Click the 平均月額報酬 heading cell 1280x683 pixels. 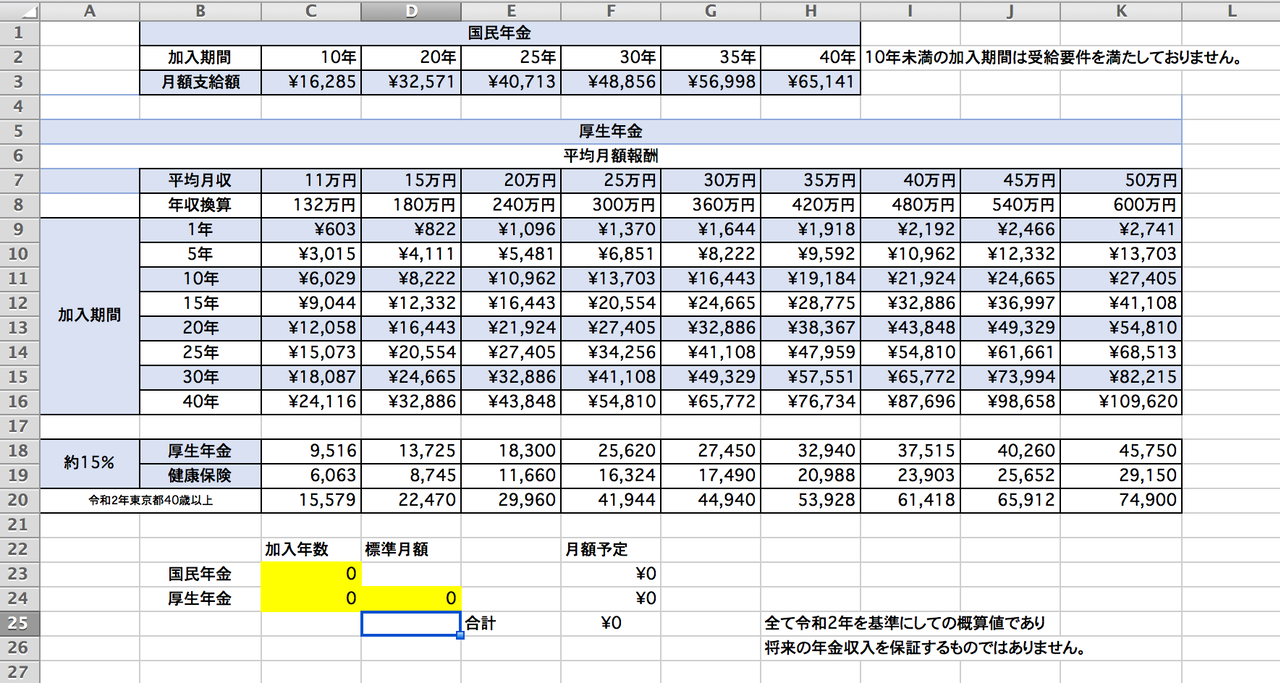[x=611, y=156]
